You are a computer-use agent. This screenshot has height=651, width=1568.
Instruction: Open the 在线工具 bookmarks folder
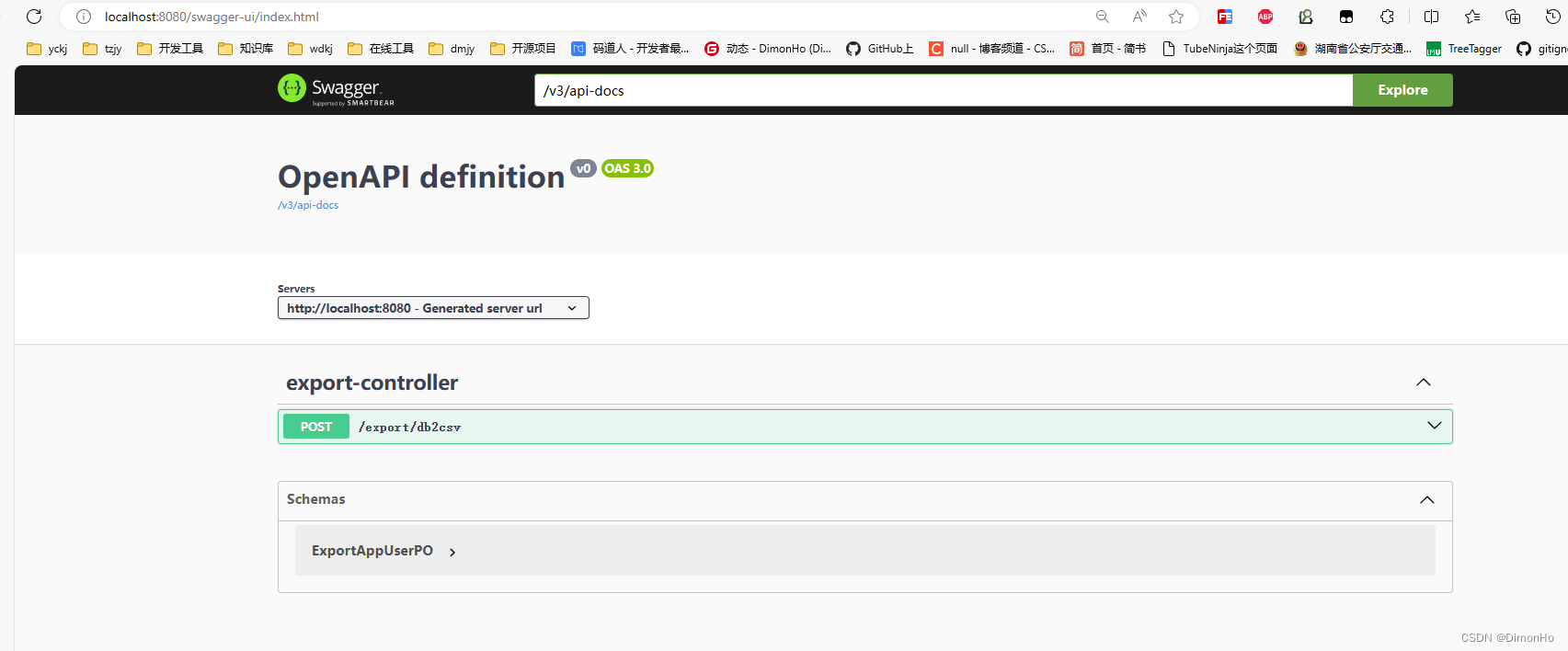[381, 49]
